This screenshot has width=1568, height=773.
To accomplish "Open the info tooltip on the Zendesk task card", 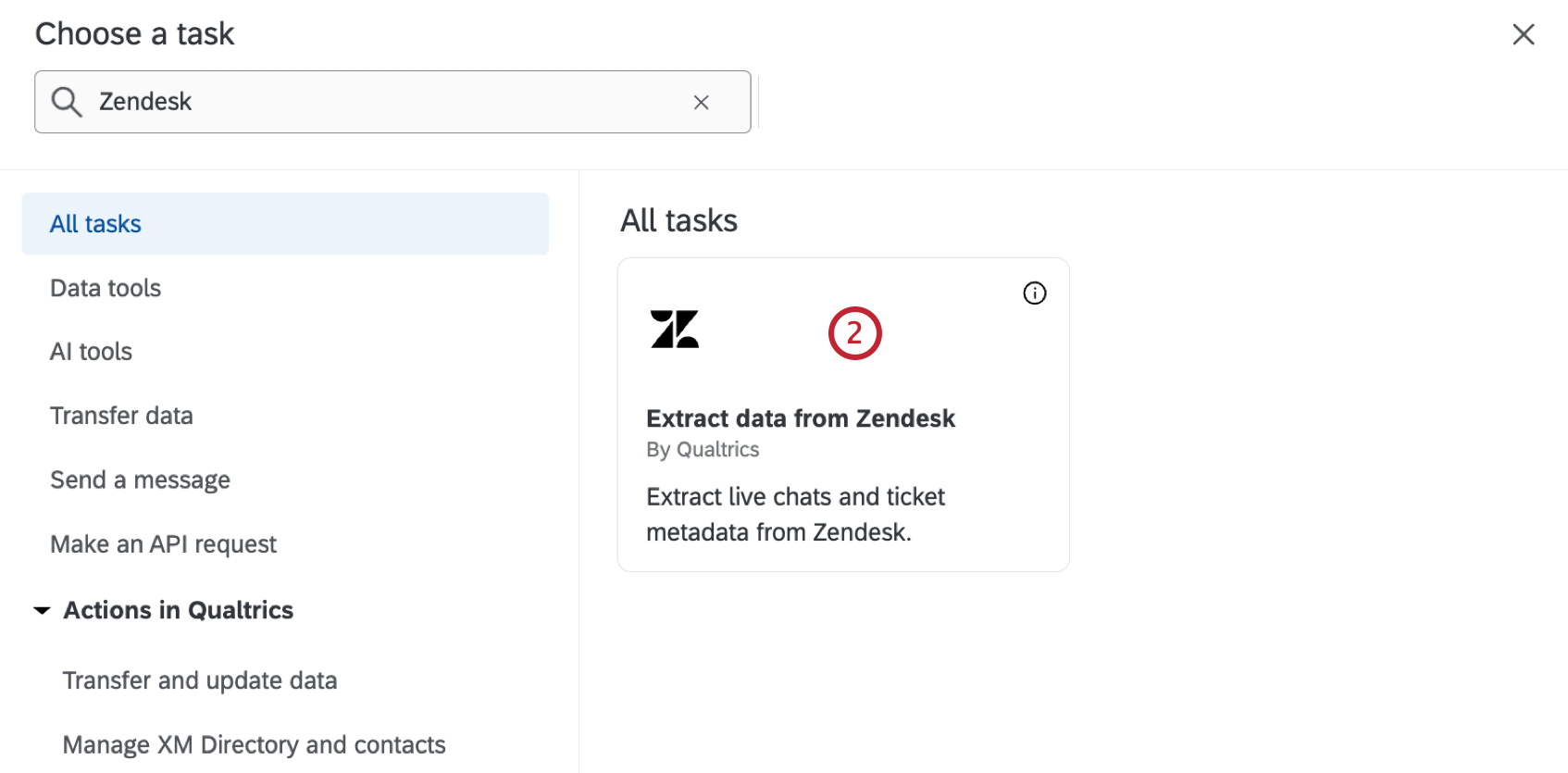I will click(x=1034, y=293).
